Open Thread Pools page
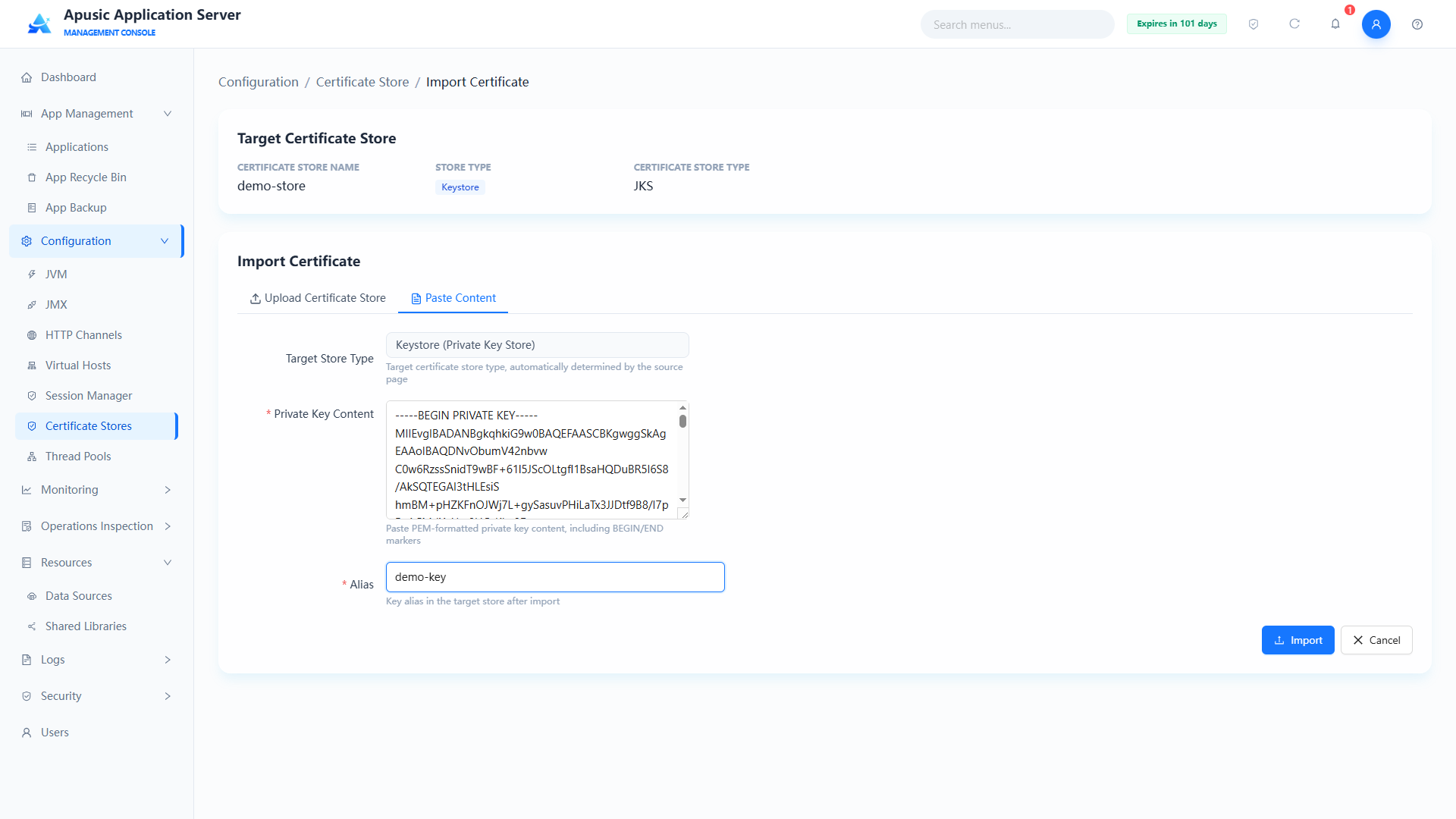Screen dimensions: 1456x819 point(96,457)
